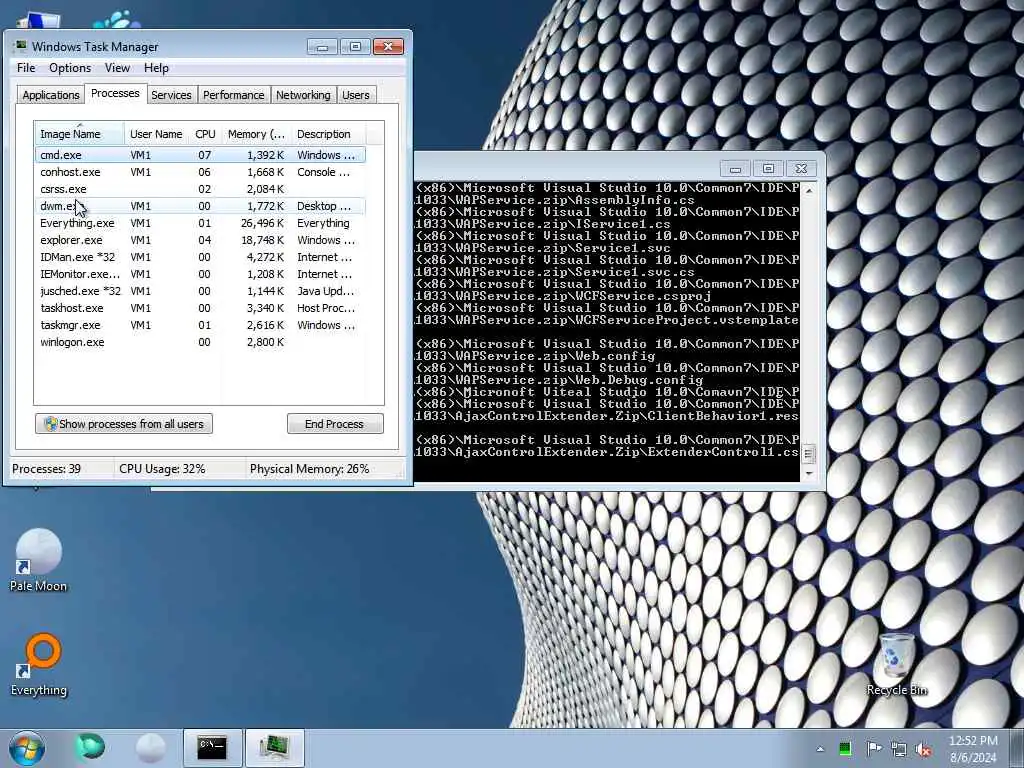This screenshot has width=1024, height=768.
Task: Sort by User Name column header
Action: click(157, 134)
